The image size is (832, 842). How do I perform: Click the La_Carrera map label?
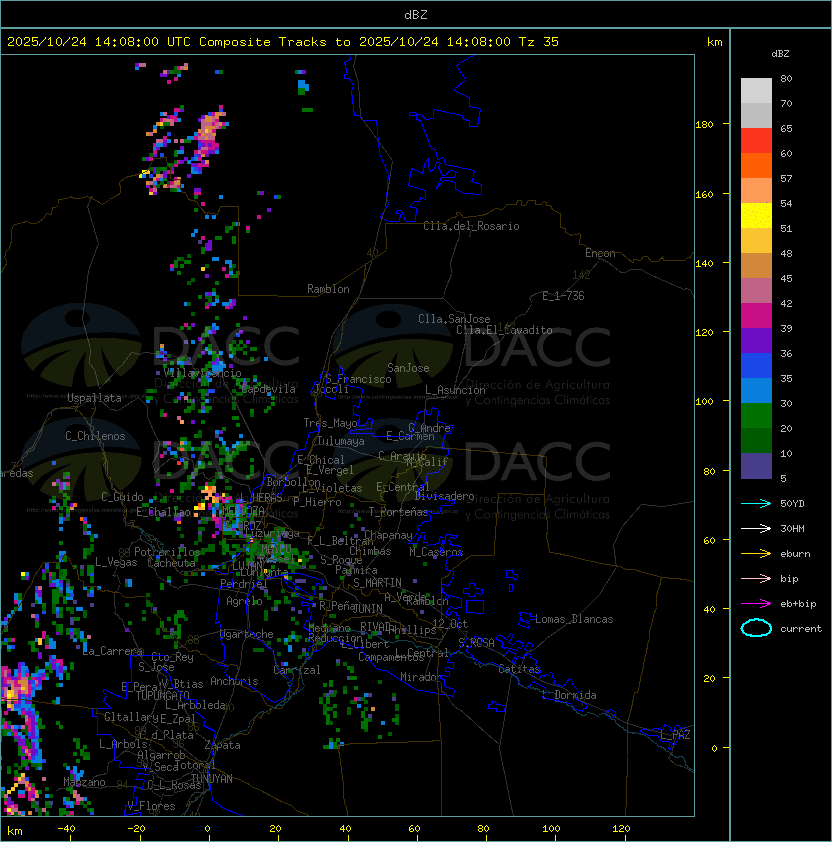click(113, 651)
